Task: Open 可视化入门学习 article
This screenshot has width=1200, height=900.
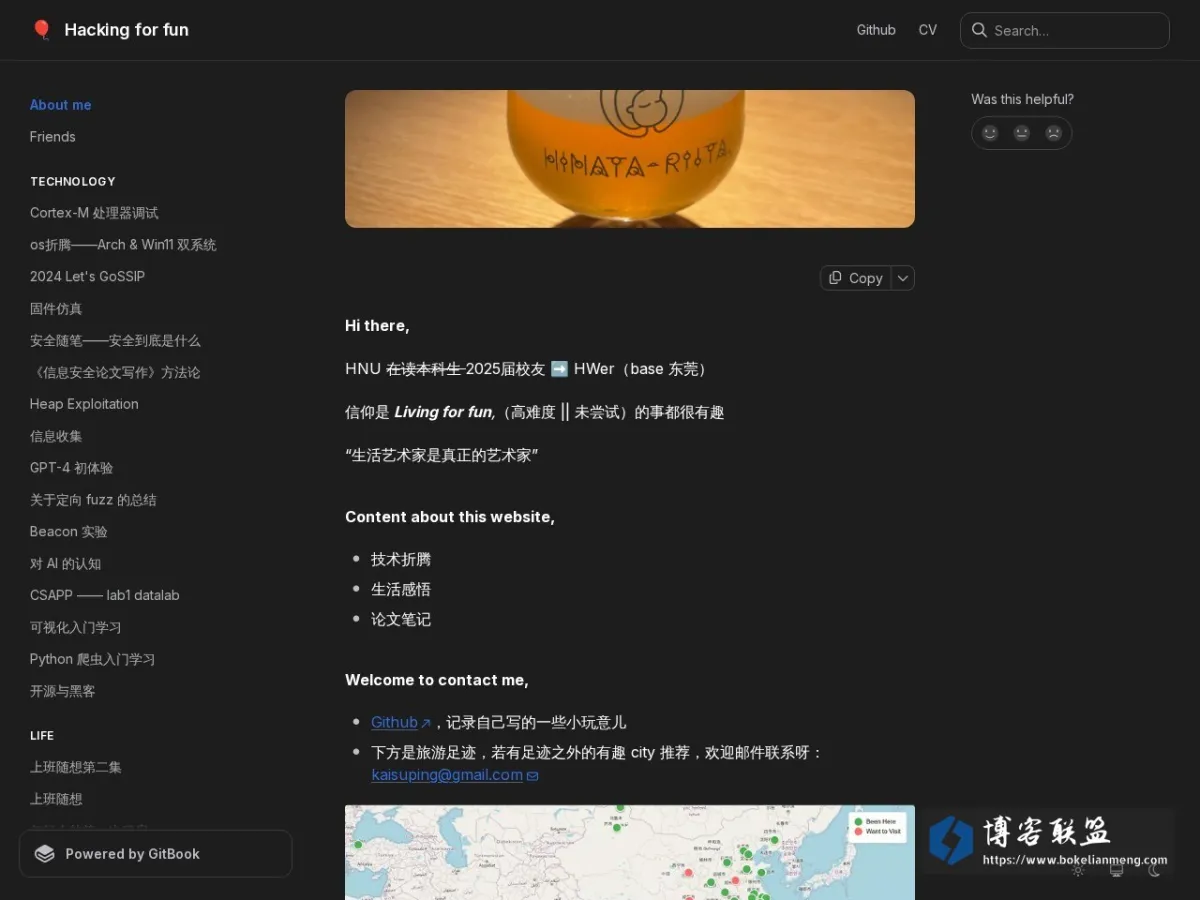Action: pyautogui.click(x=75, y=627)
